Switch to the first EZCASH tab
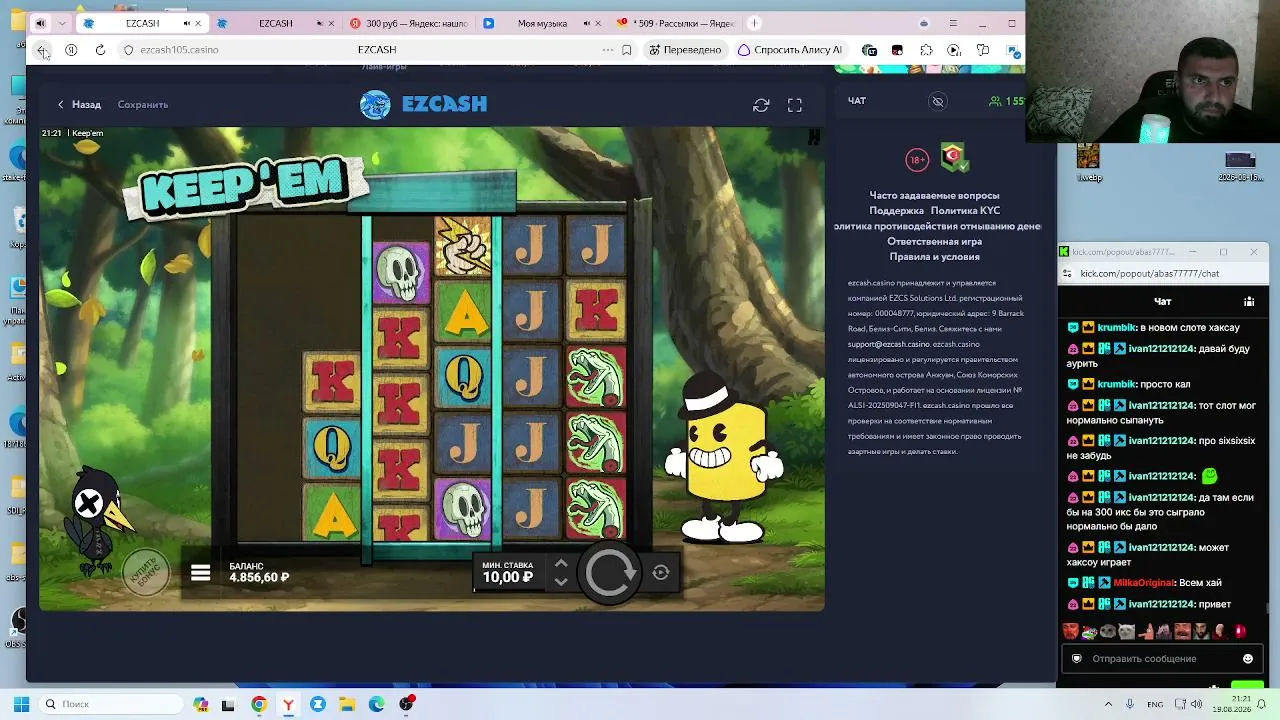1280x720 pixels. point(142,23)
